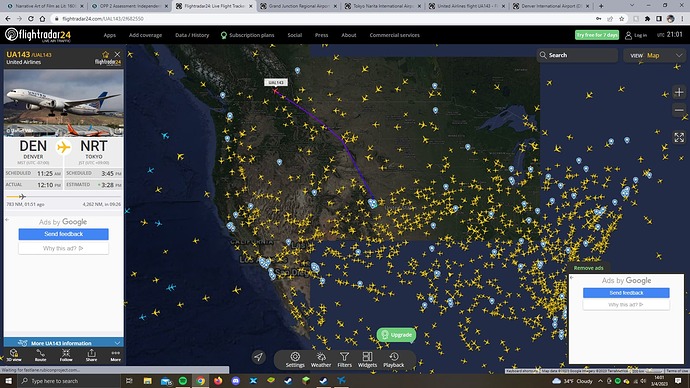Click the flight Search field

point(577,55)
